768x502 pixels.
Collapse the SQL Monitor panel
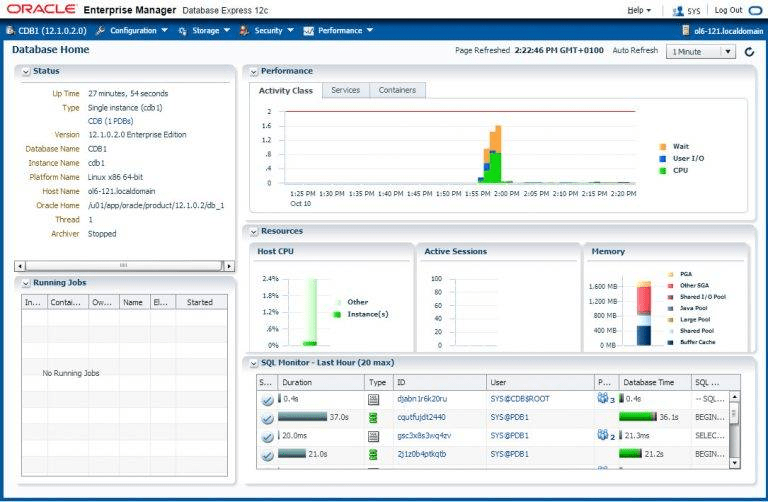pos(254,362)
